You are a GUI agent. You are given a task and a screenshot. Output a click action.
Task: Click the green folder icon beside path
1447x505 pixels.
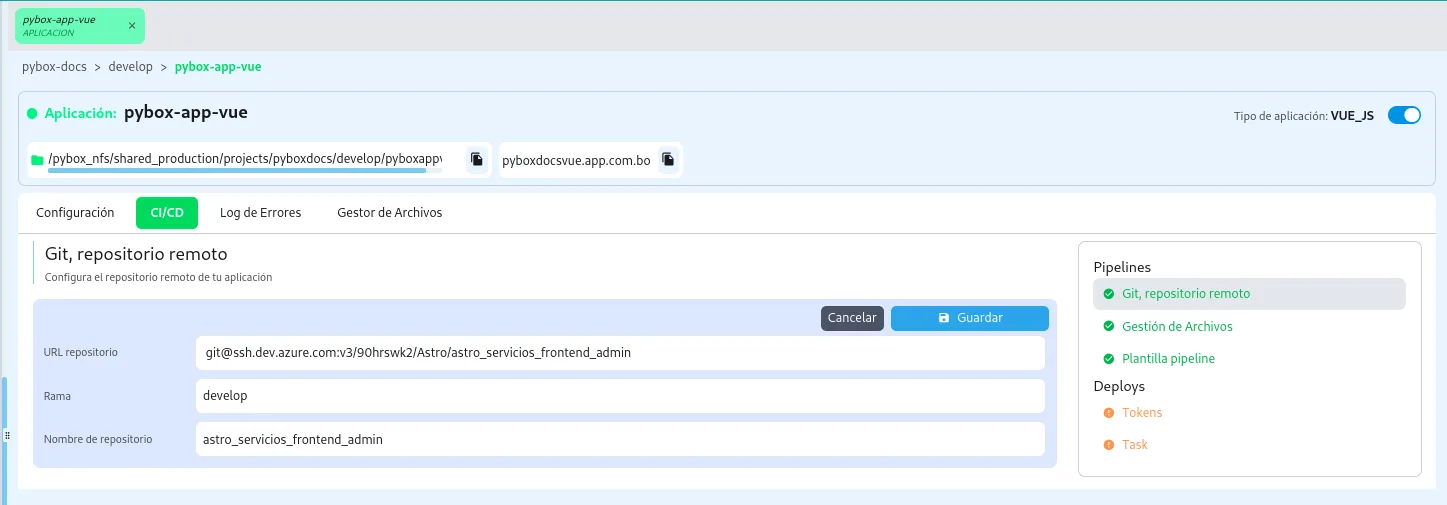[x=37, y=160]
